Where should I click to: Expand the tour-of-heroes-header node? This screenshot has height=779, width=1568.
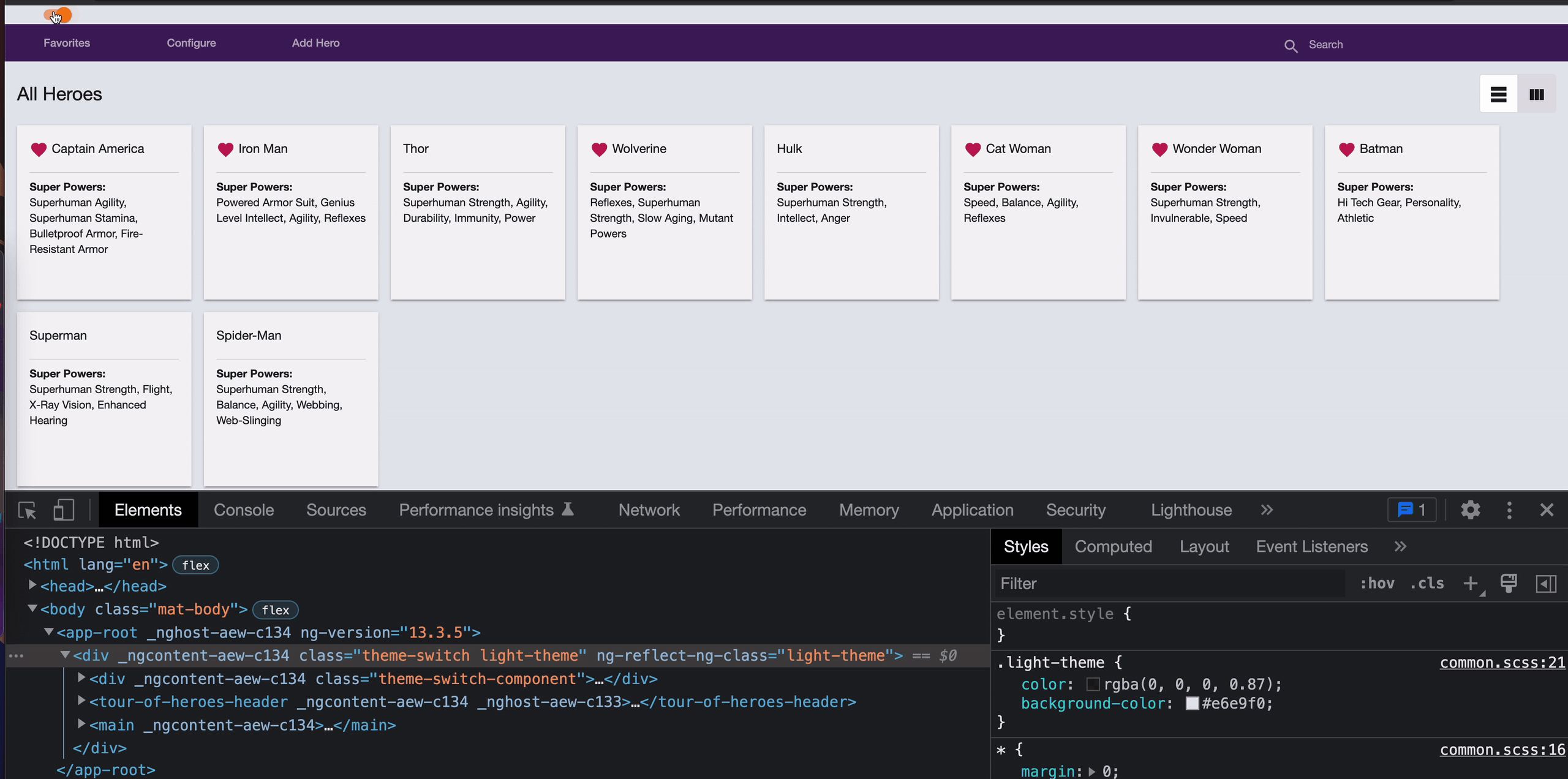click(x=81, y=701)
